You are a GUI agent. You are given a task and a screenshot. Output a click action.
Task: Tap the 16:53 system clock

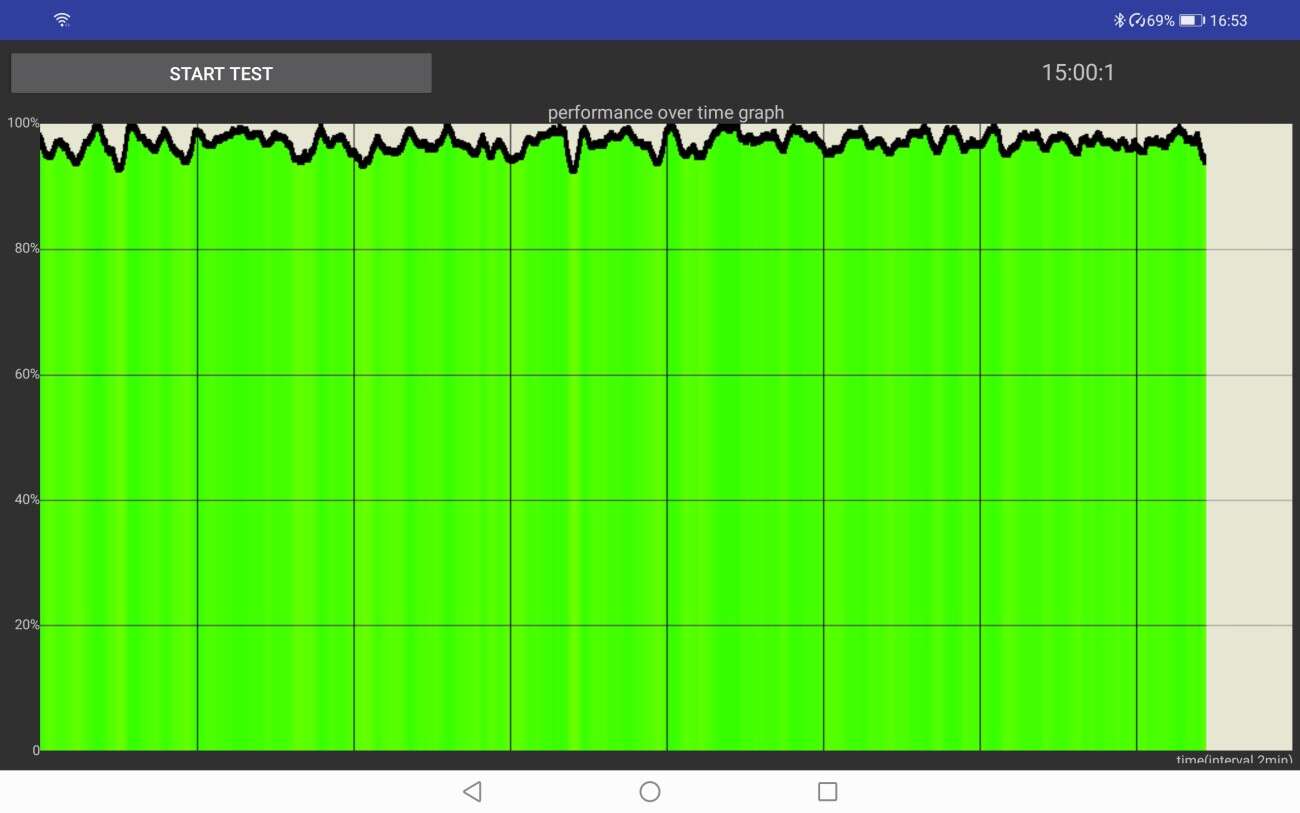point(1228,20)
